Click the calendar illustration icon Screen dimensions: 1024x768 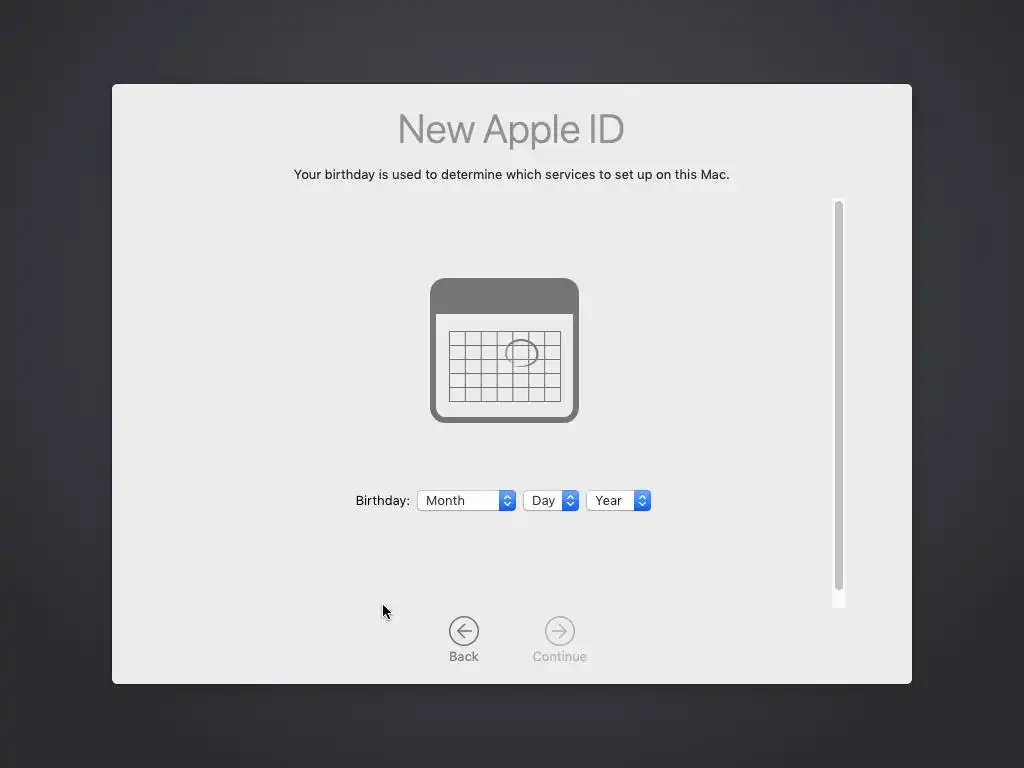504,350
